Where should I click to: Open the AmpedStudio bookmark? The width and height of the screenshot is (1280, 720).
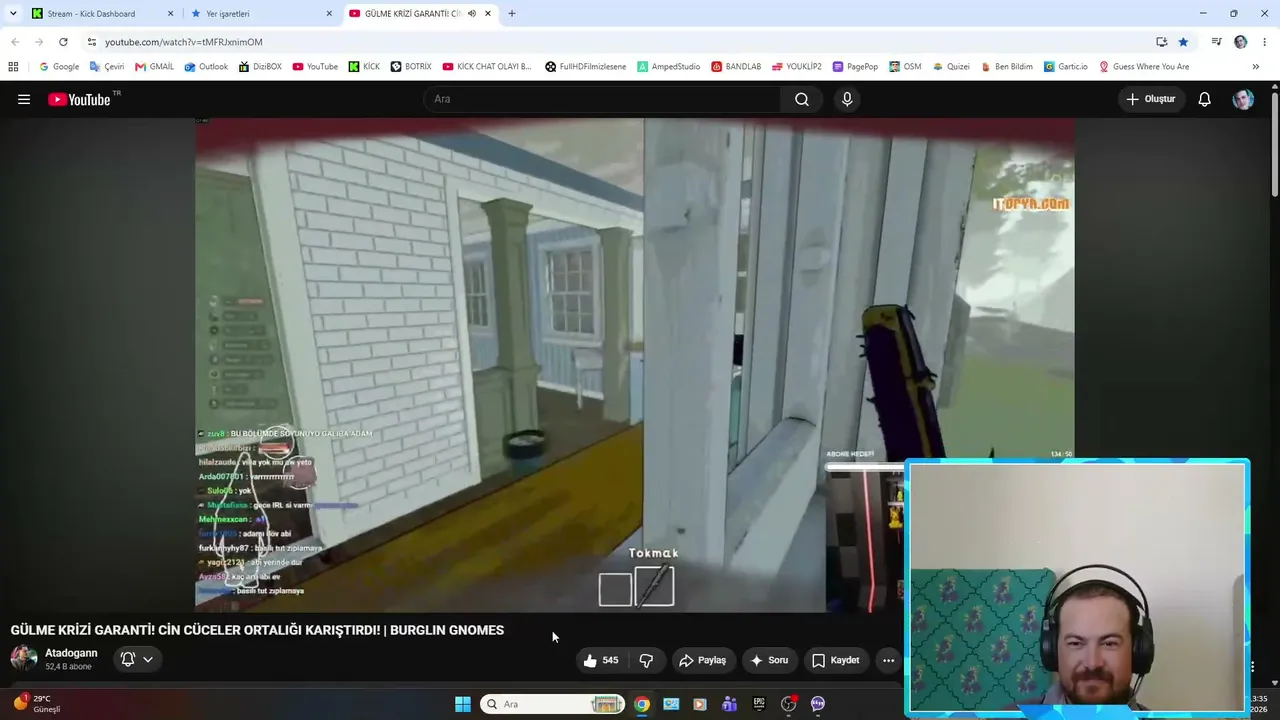tap(668, 67)
